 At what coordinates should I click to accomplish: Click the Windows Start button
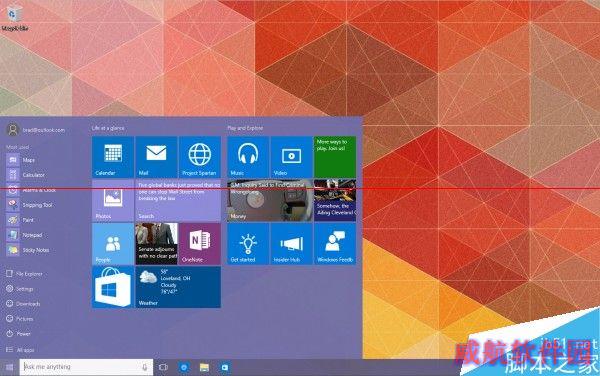point(9,367)
